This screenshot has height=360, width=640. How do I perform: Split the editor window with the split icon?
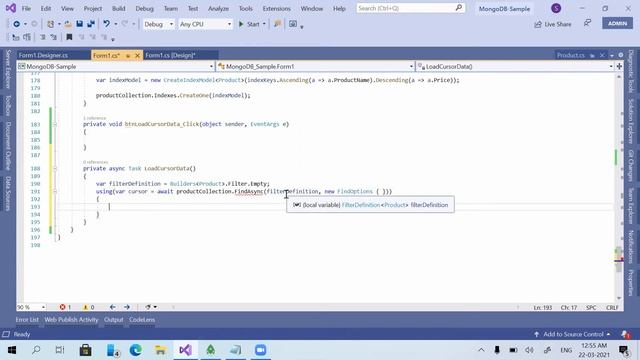click(619, 66)
